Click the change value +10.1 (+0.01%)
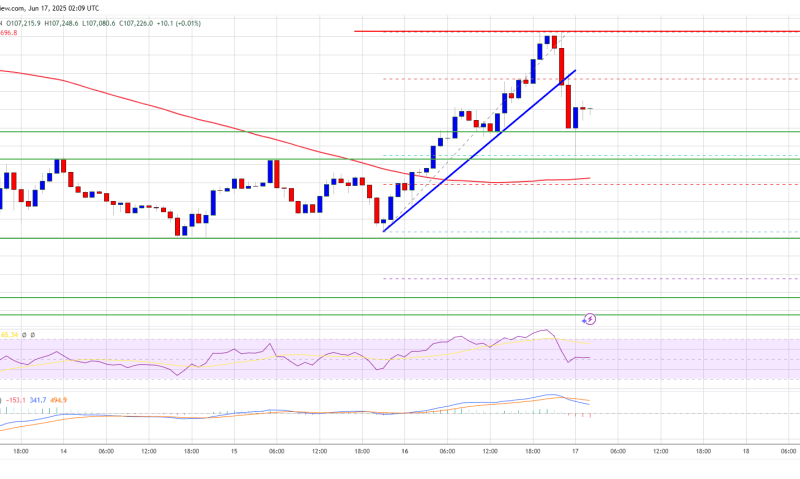The image size is (800, 479). click(x=179, y=23)
